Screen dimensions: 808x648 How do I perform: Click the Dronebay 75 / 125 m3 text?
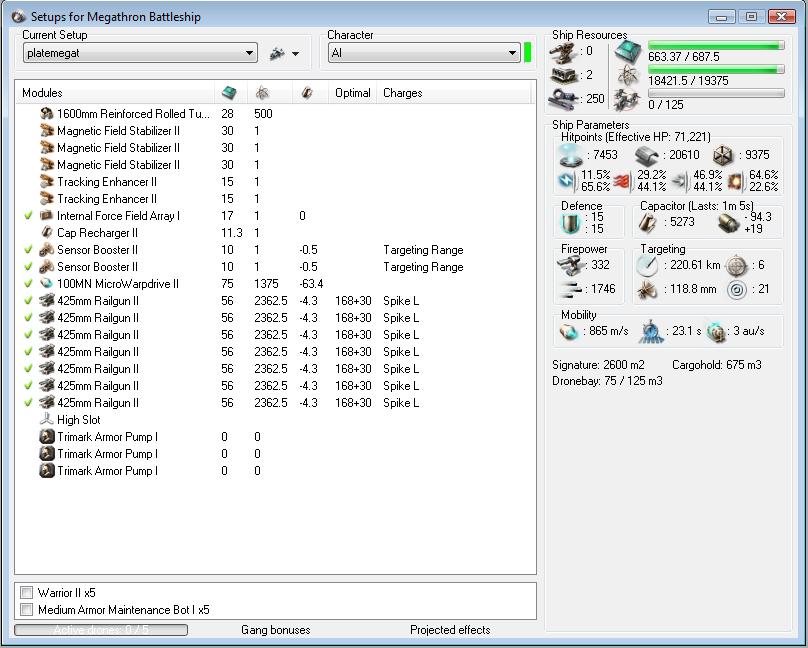click(607, 381)
